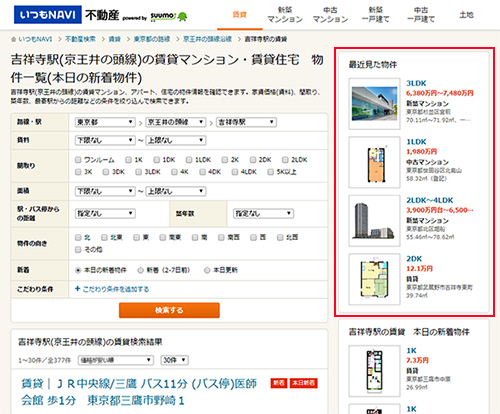Check the 4LDK layout checkbox
This screenshot has width=500, height=414.
tap(235, 172)
